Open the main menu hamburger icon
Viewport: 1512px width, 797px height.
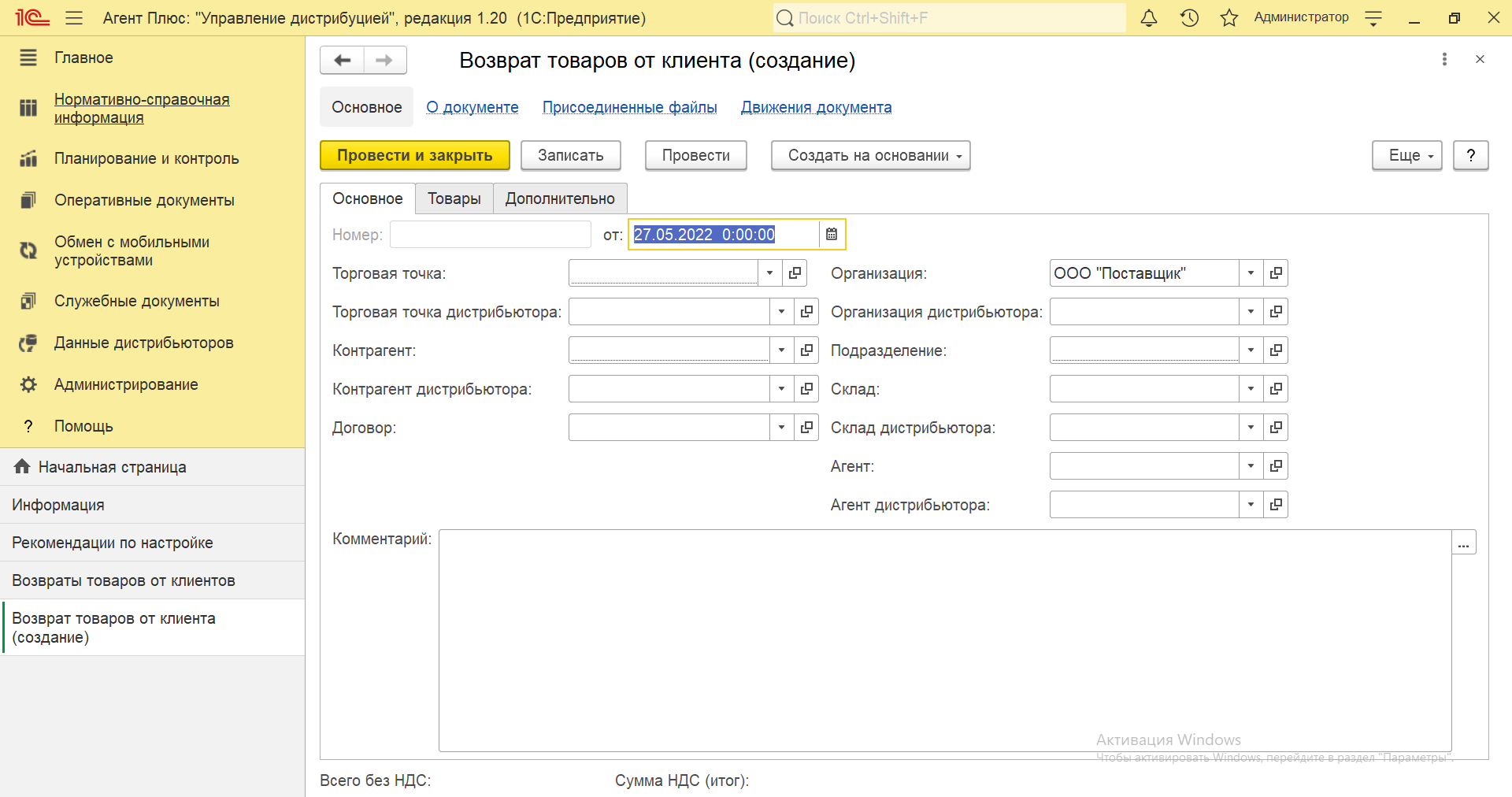74,17
